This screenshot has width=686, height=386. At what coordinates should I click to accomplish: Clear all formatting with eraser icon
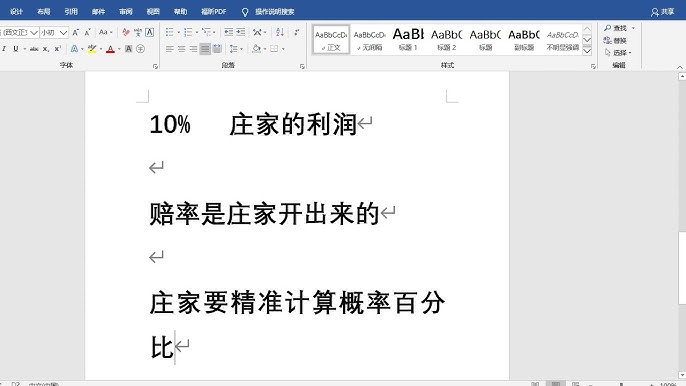tap(126, 32)
